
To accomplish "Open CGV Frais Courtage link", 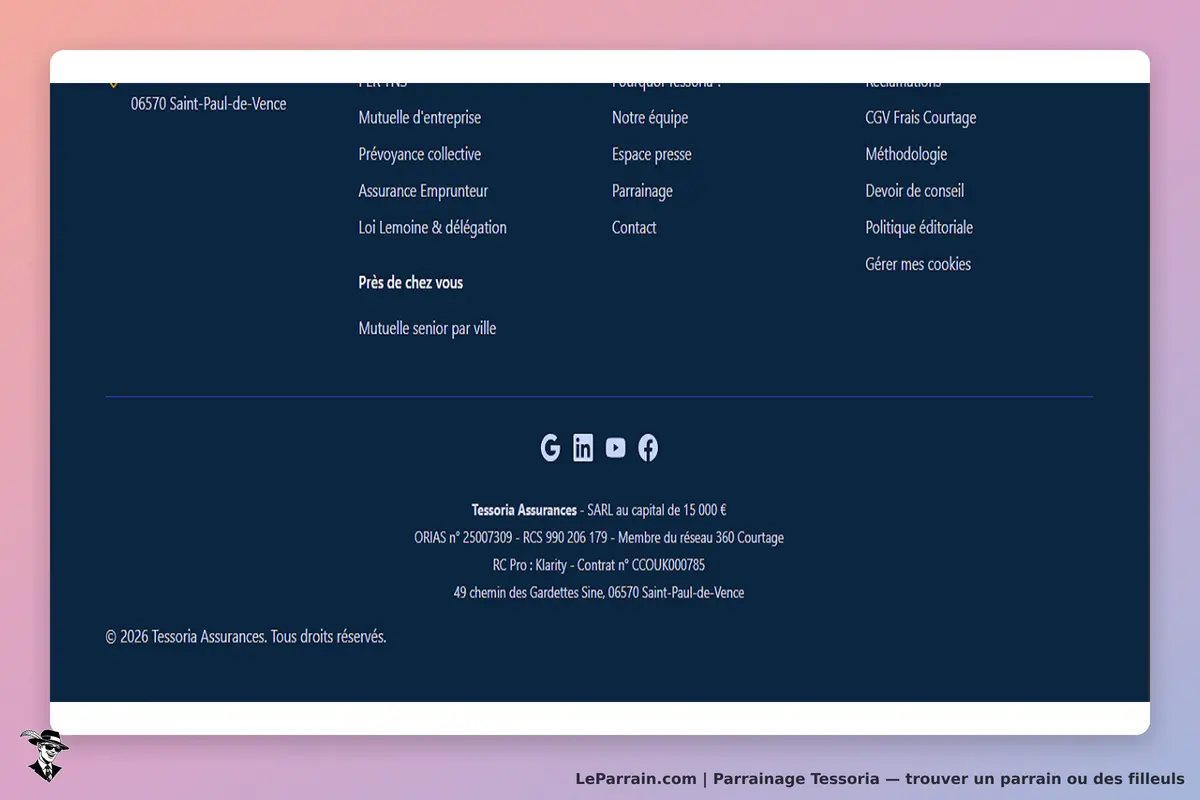I will [921, 118].
